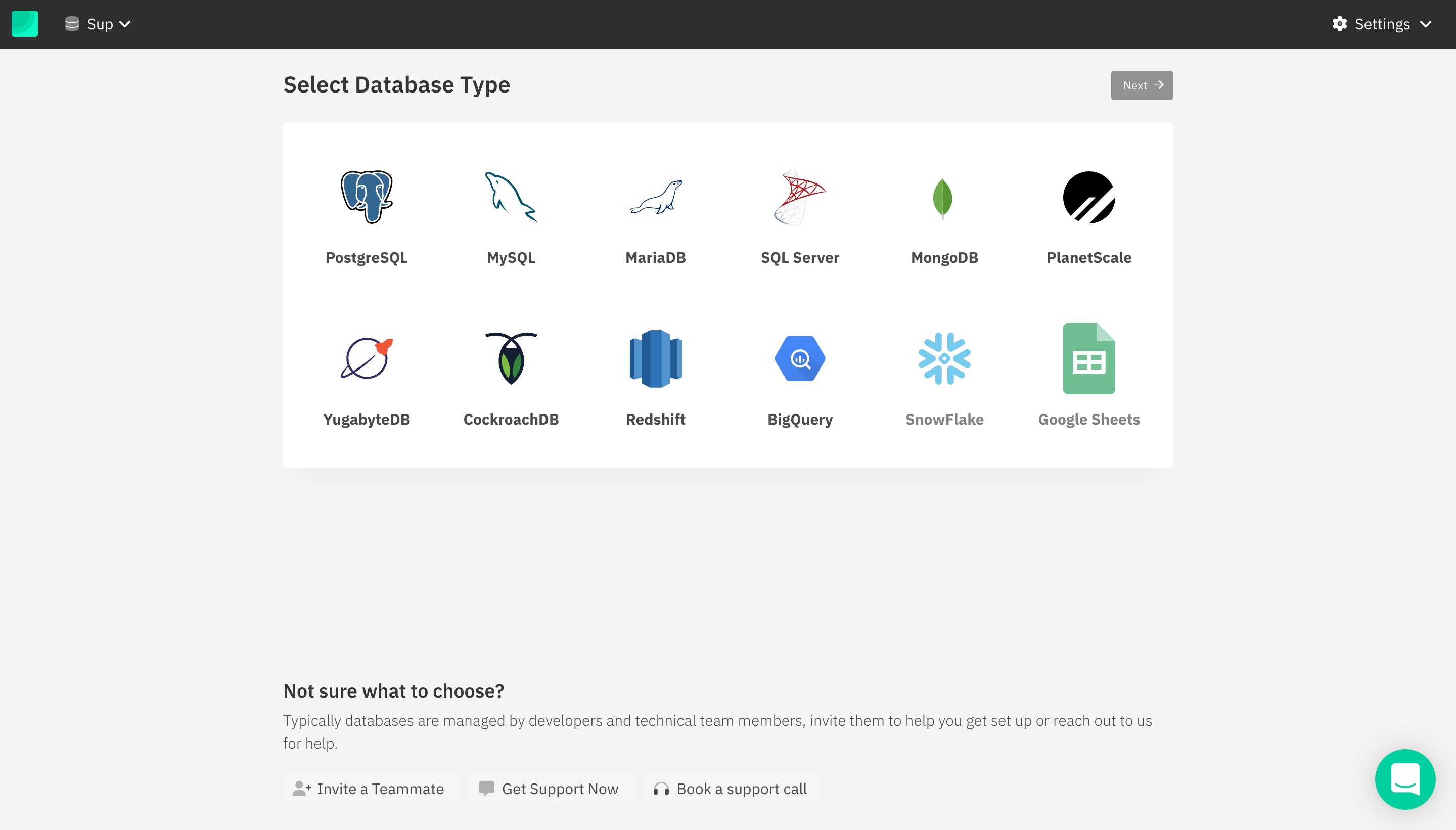This screenshot has width=1456, height=830.
Task: Select the BigQuery hexagon icon
Action: (x=800, y=358)
